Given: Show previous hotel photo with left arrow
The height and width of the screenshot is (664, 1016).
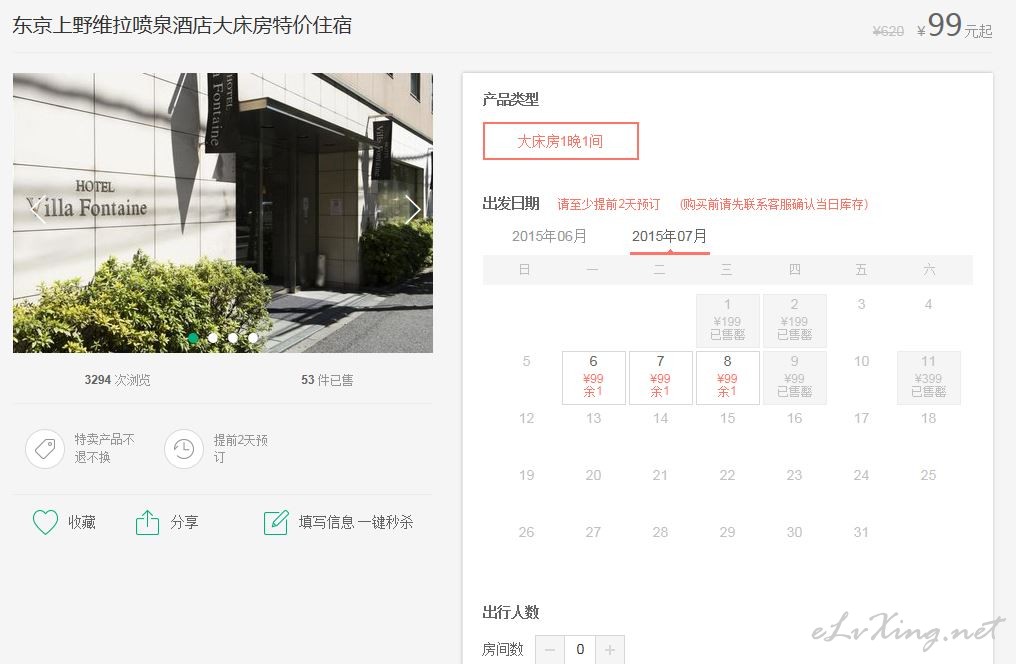Looking at the screenshot, I should (x=37, y=209).
